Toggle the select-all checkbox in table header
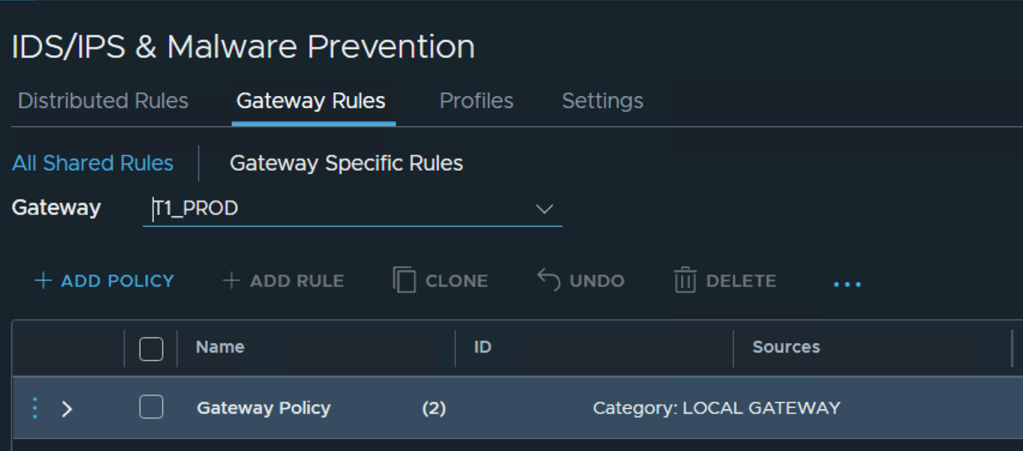This screenshot has width=1023, height=451. coord(151,348)
